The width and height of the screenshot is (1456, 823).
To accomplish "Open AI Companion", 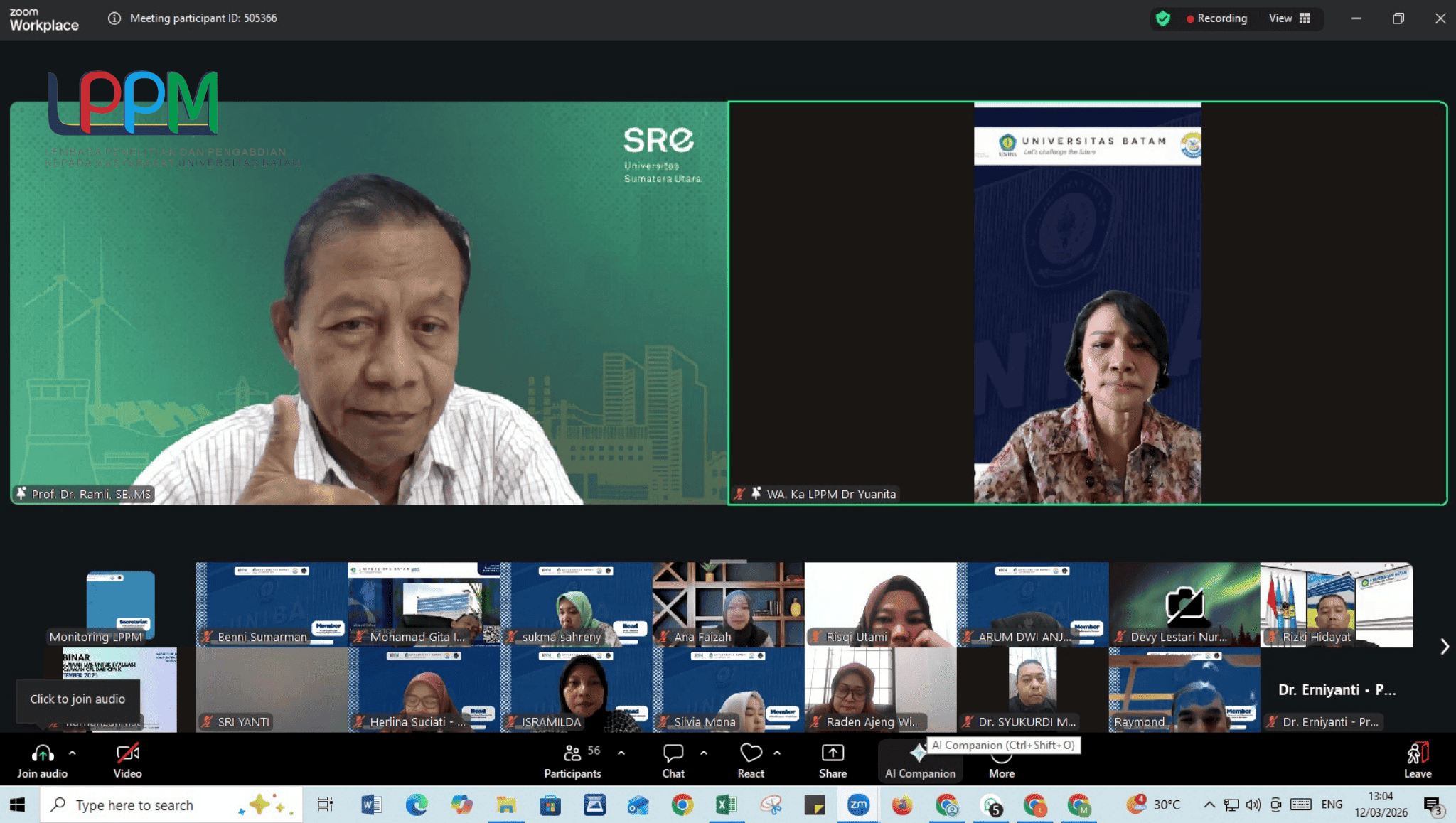I will tap(919, 761).
